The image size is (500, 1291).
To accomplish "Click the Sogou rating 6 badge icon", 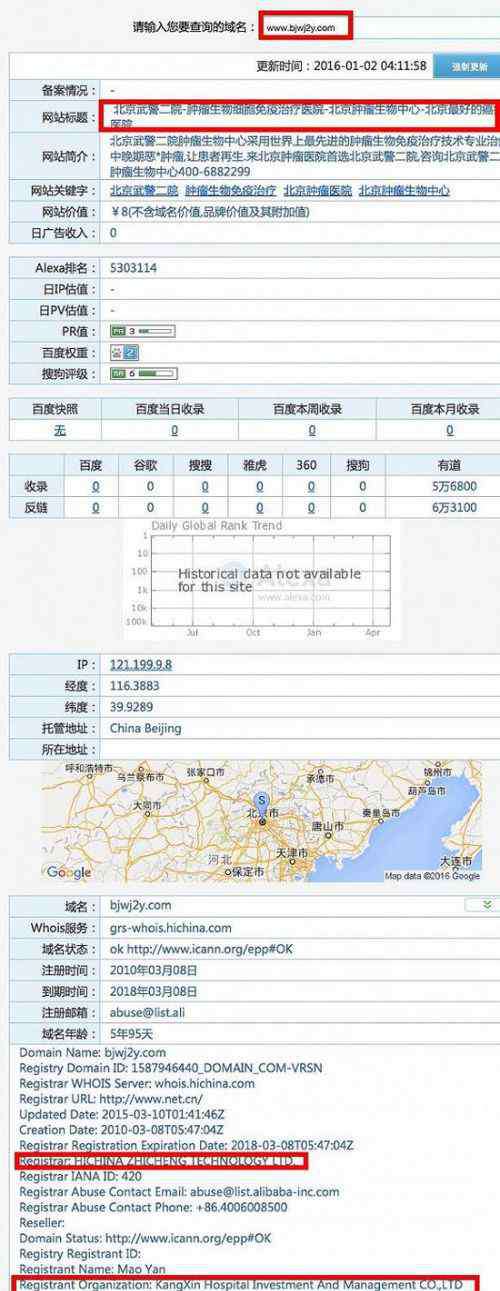I will coord(142,375).
